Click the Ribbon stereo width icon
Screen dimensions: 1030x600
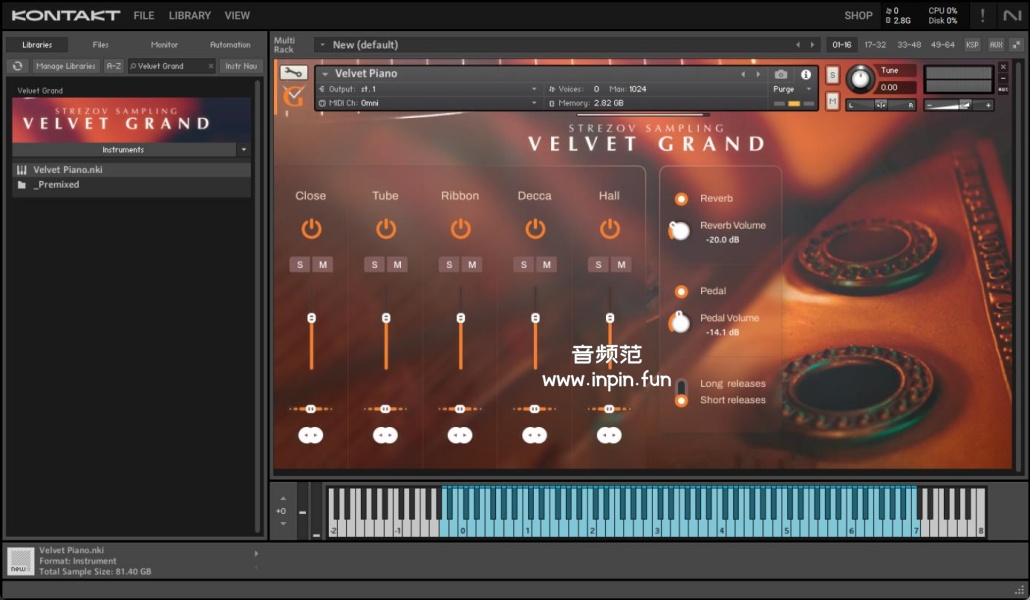[x=460, y=435]
